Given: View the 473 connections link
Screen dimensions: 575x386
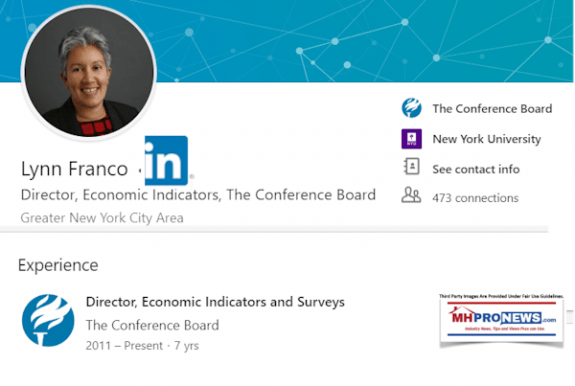Looking at the screenshot, I should point(475,198).
